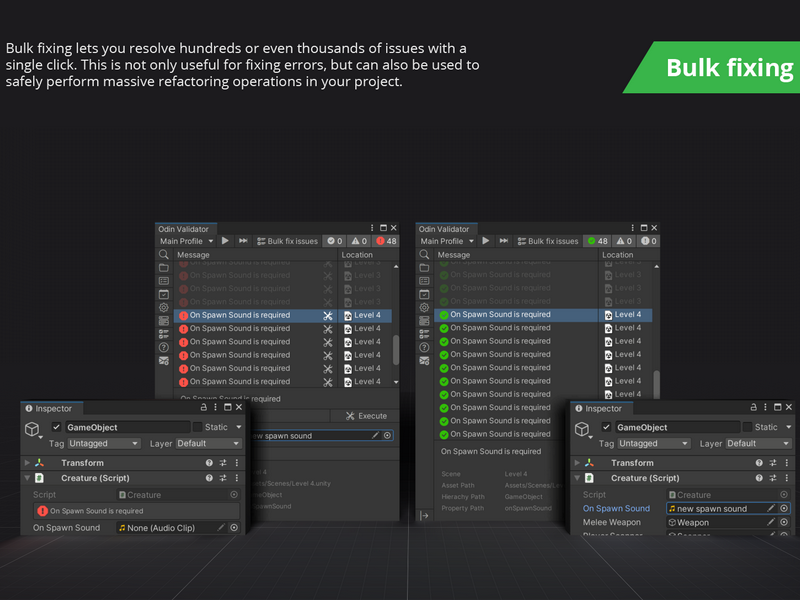Click the Execute button
800x600 pixels.
click(x=366, y=416)
